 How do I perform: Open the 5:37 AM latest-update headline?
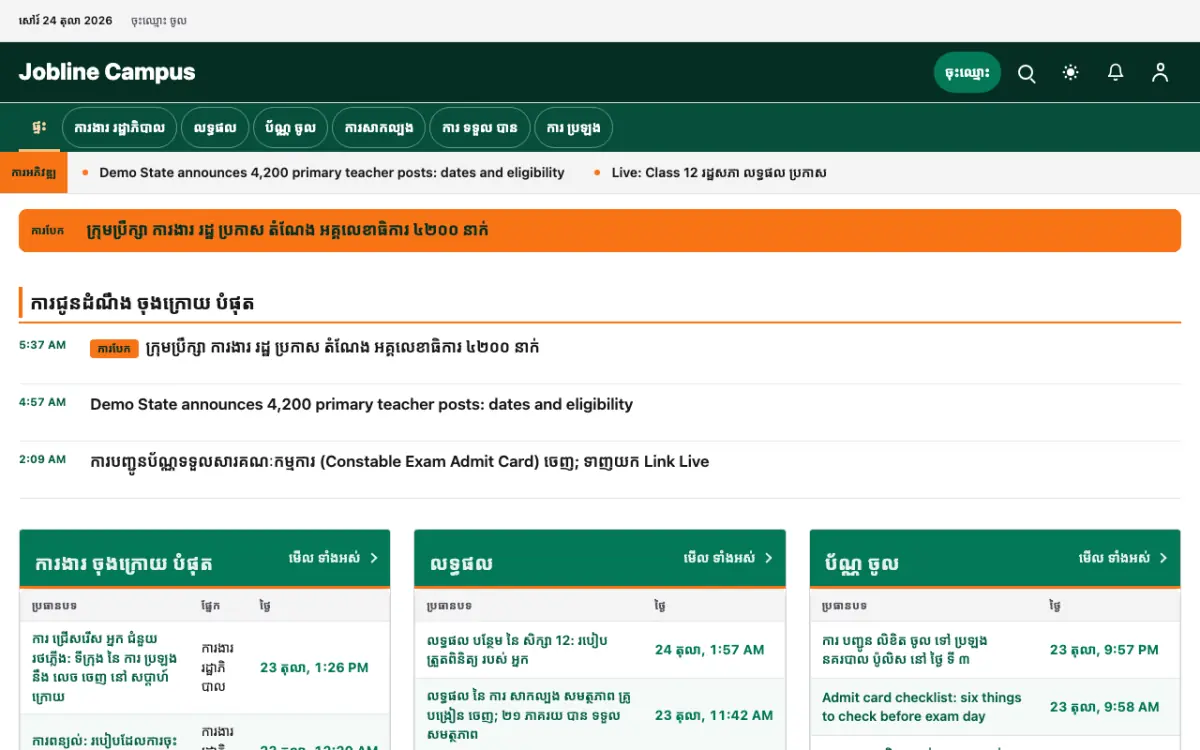point(342,348)
